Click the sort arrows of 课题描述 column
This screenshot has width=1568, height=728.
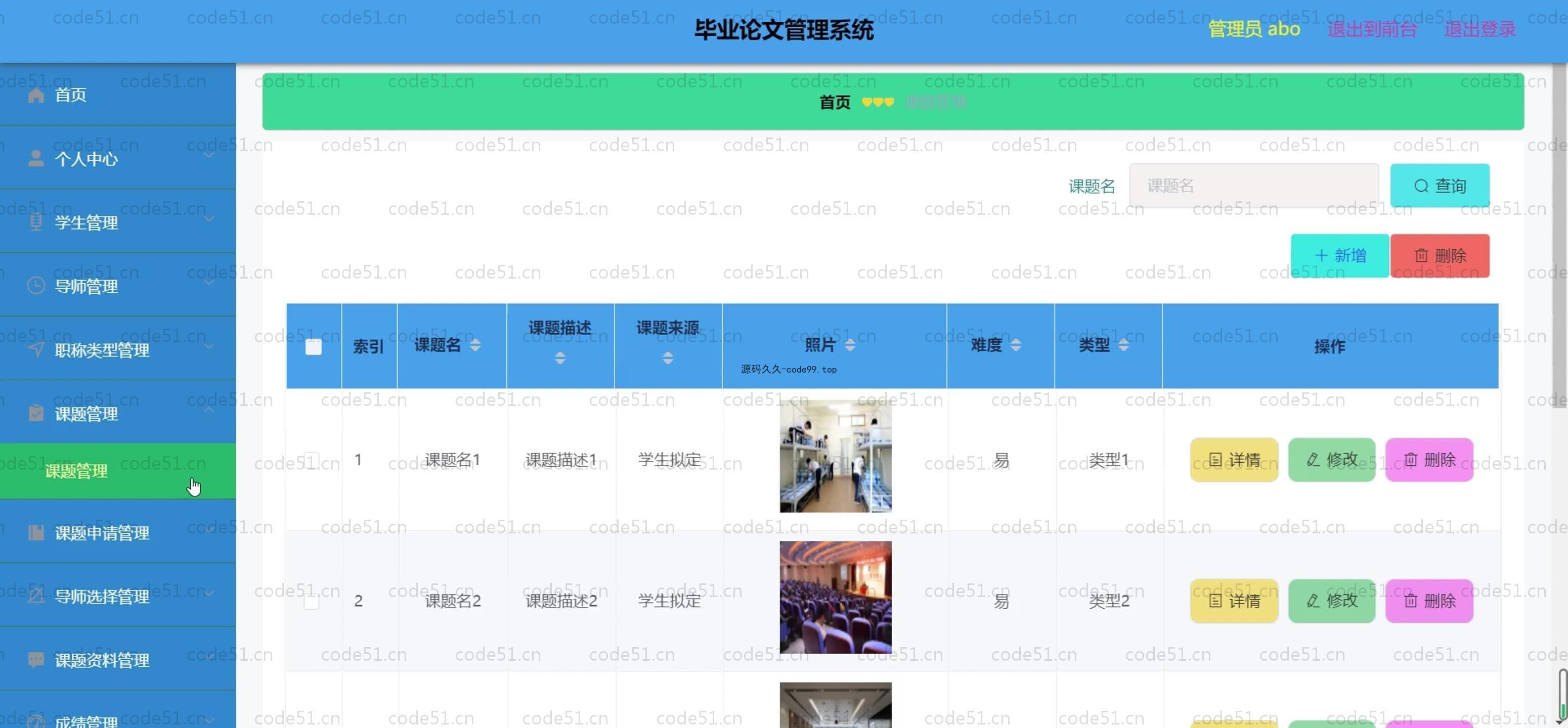[560, 358]
